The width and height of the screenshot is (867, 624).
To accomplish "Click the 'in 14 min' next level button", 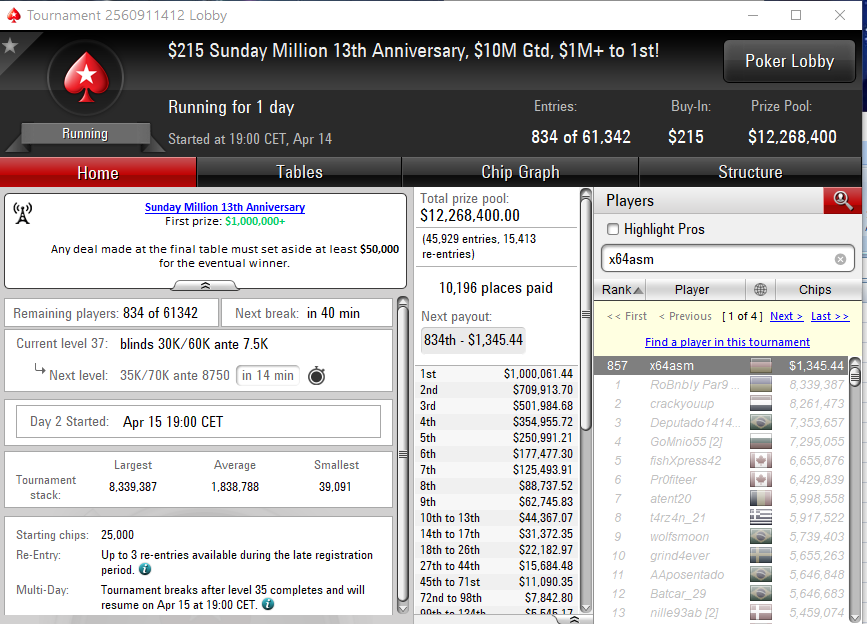I will coord(268,375).
